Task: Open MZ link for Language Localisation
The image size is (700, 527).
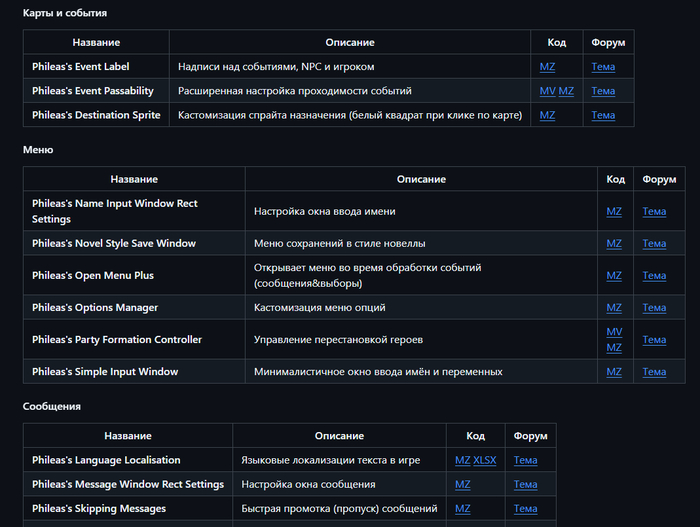Action: pyautogui.click(x=462, y=460)
